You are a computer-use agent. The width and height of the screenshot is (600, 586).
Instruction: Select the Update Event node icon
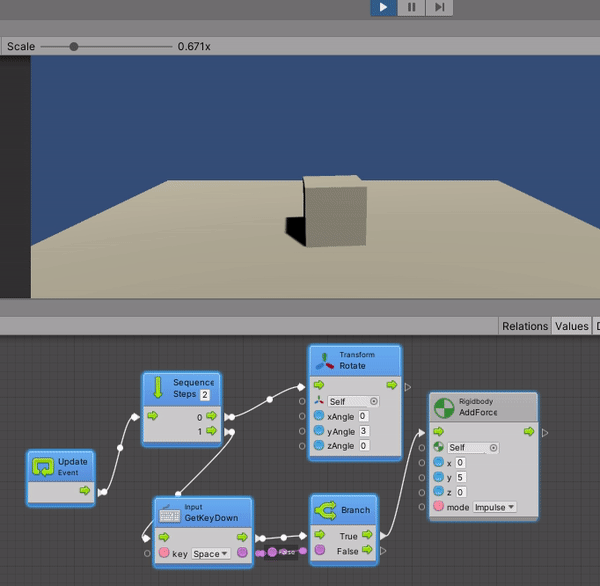[x=43, y=467]
